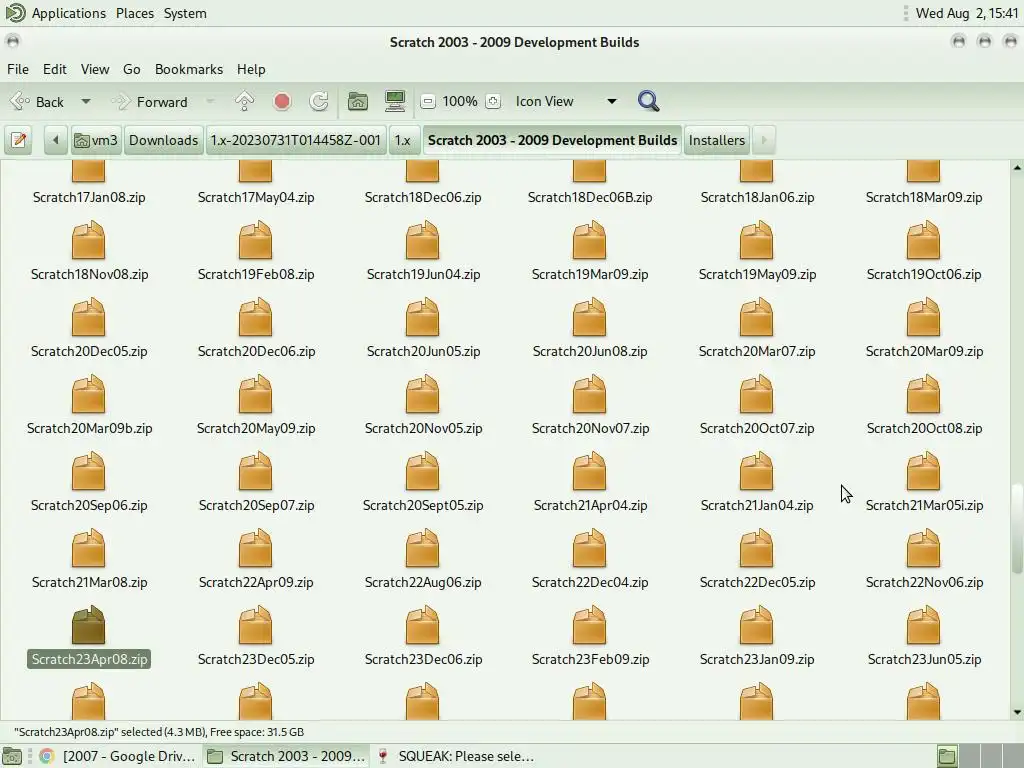Select the Scratch23Jun05.zip archive icon
The image size is (1024, 768).
pyautogui.click(x=923, y=626)
